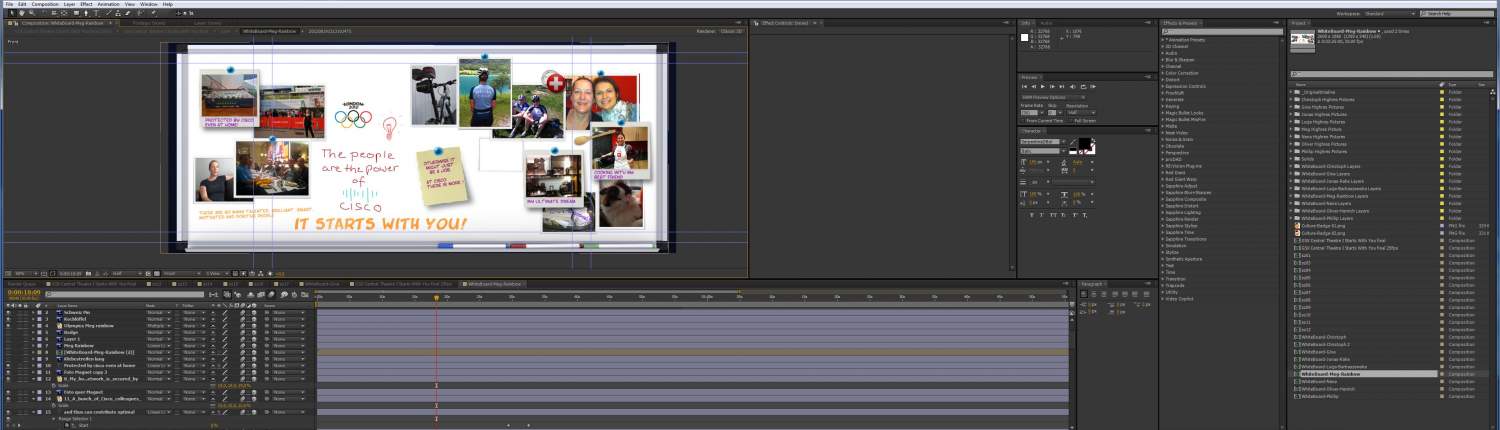The width and height of the screenshot is (1500, 430).
Task: Click the current timecode in timeline
Action: pyautogui.click(x=23, y=292)
